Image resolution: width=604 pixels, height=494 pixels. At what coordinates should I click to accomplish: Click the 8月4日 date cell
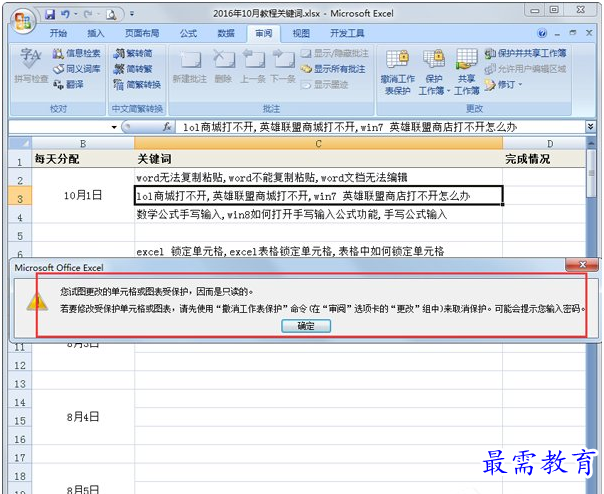coord(83,417)
